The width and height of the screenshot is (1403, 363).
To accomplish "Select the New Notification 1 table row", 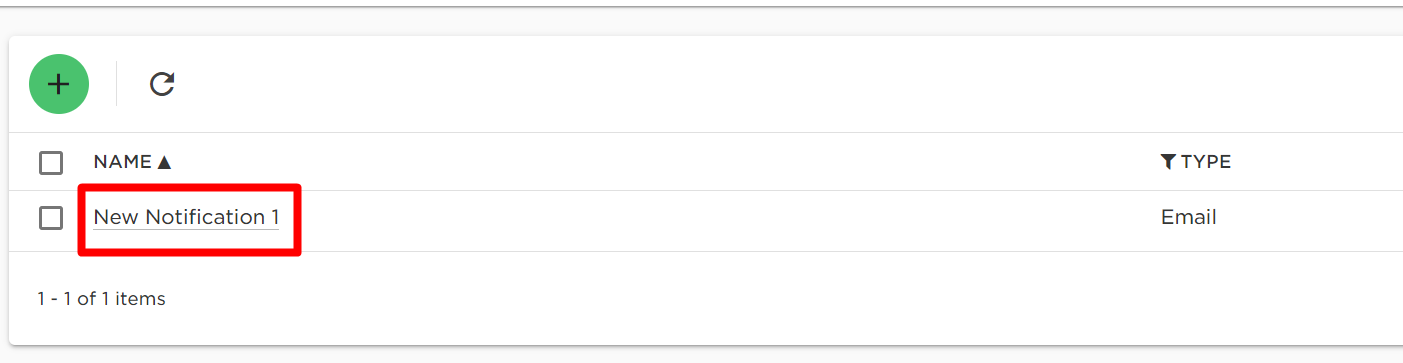I will pos(706,220).
